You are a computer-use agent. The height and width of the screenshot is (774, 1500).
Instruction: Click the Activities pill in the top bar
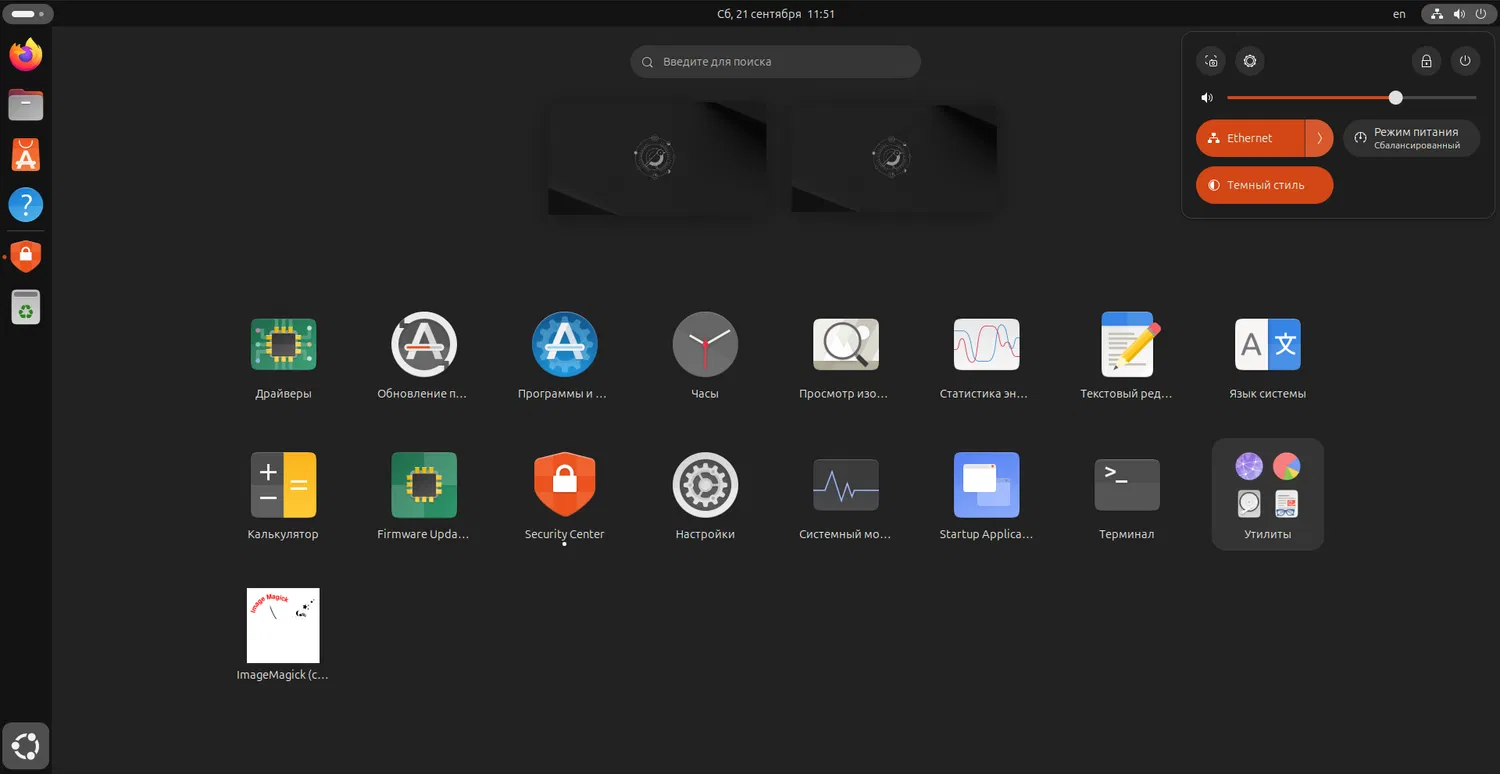27,14
